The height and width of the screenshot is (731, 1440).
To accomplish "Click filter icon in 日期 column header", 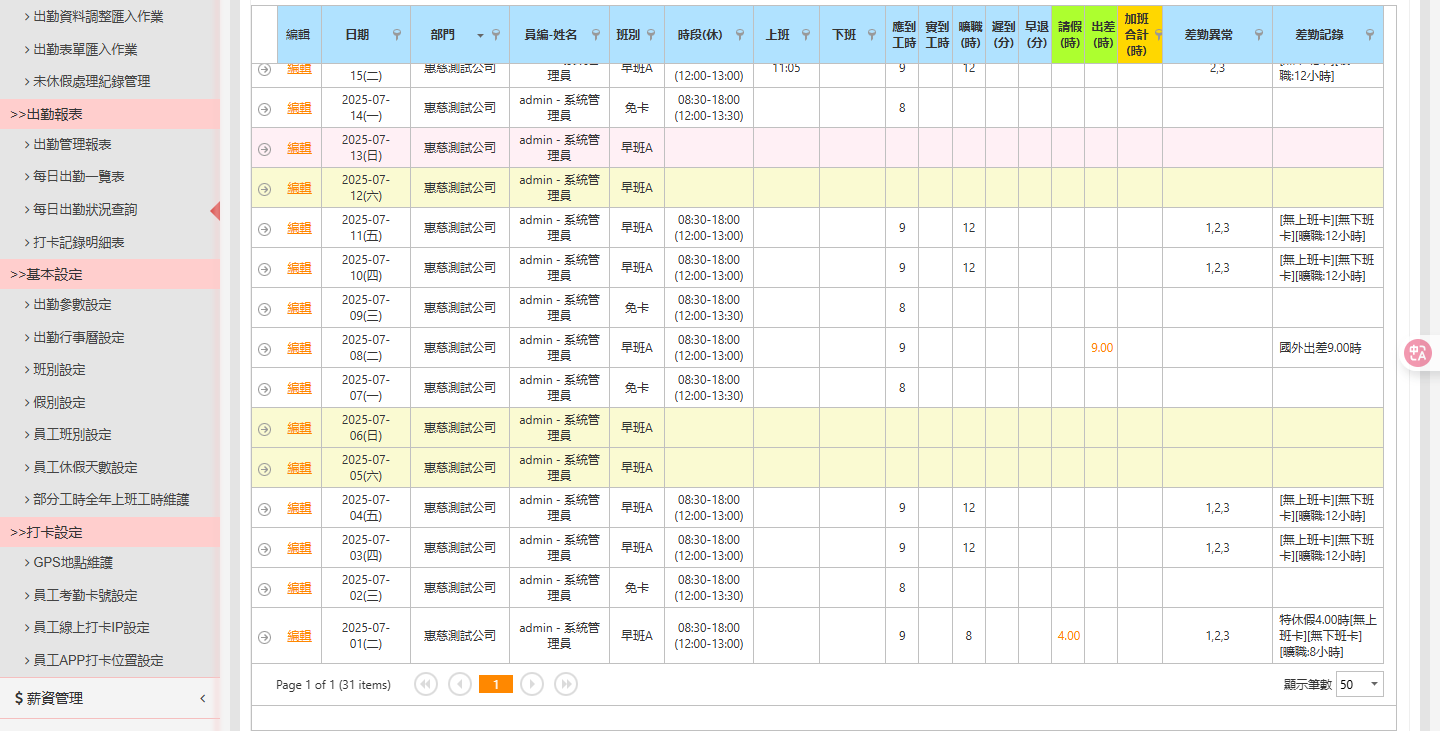I will pyautogui.click(x=398, y=35).
